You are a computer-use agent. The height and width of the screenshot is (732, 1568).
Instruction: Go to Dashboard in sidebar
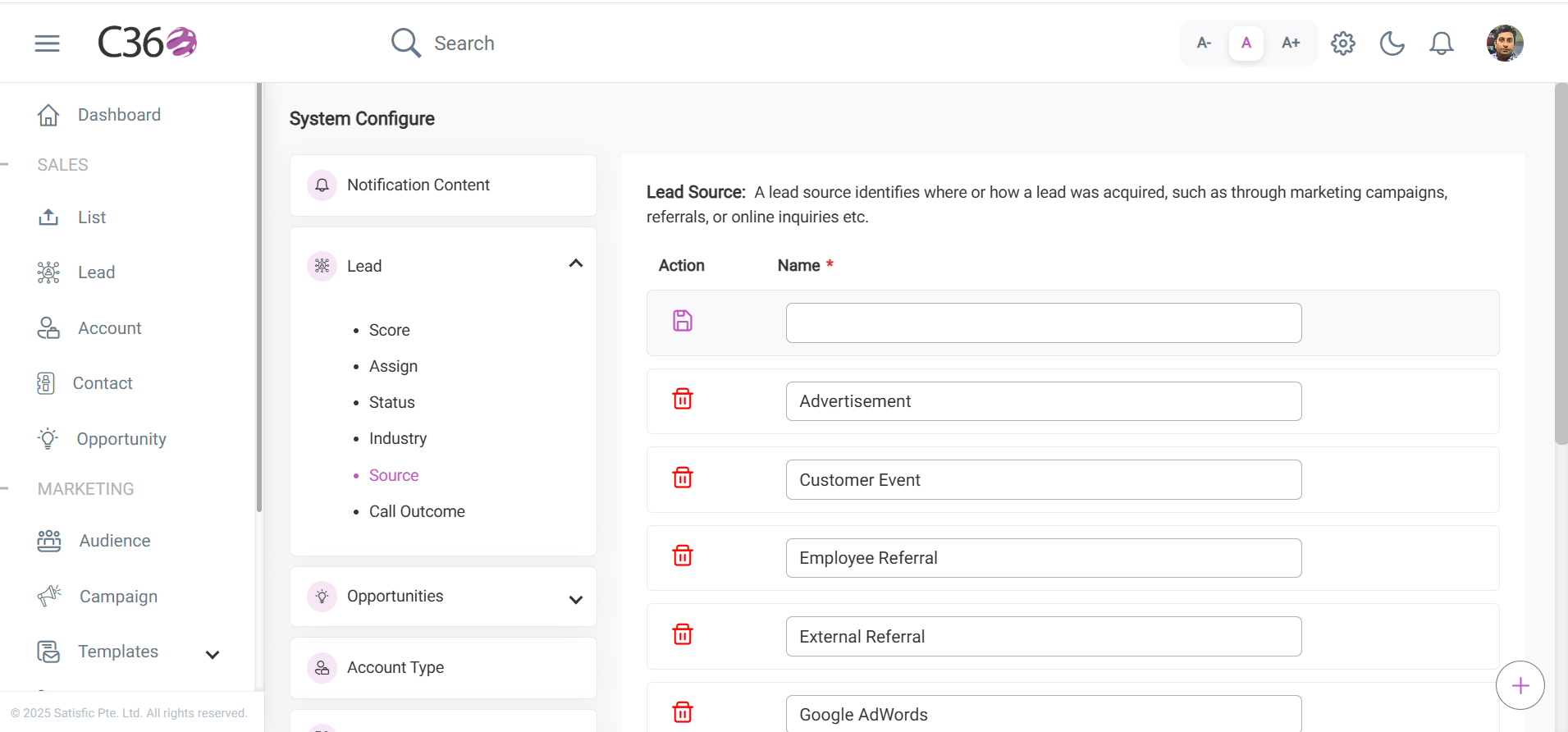click(119, 115)
